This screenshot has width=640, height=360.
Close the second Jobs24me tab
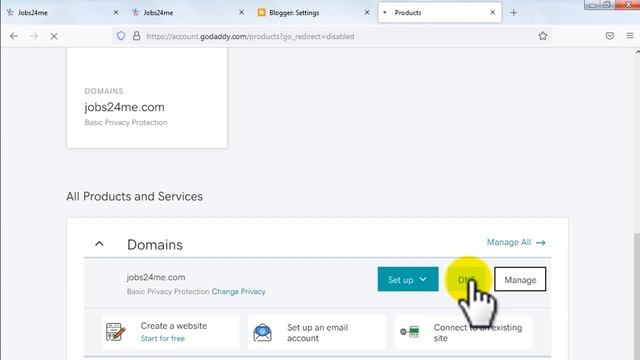pyautogui.click(x=241, y=13)
